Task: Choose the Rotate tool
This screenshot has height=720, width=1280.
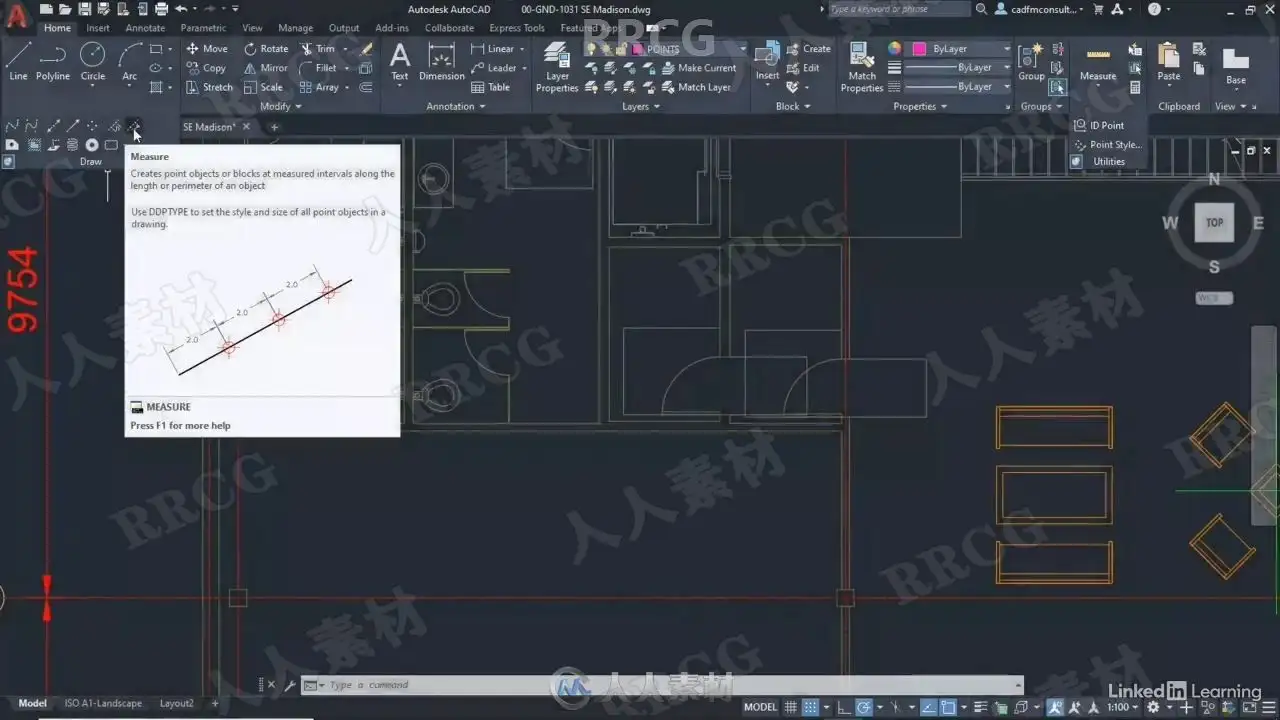Action: (x=266, y=48)
